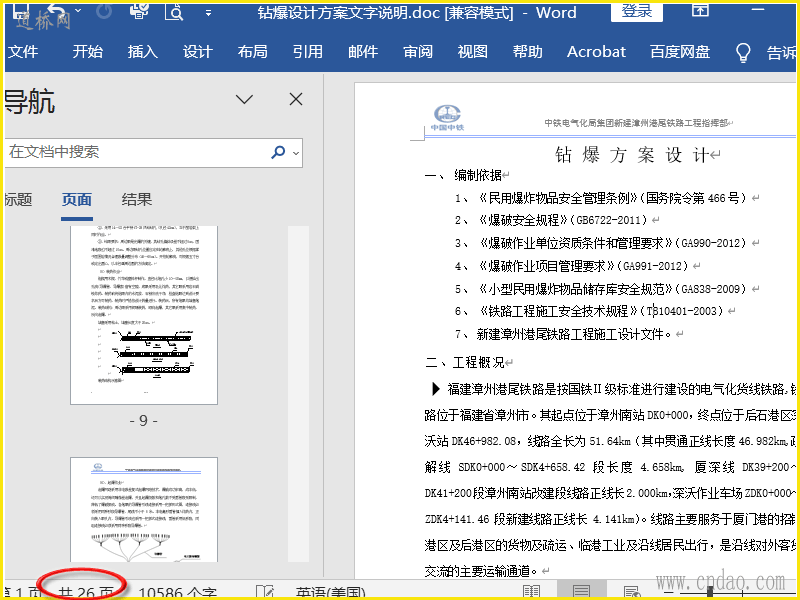Open Ribbon Display Options icon
The width and height of the screenshot is (800, 600).
(x=700, y=10)
